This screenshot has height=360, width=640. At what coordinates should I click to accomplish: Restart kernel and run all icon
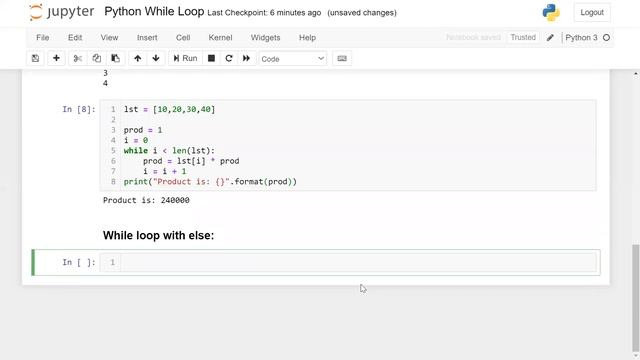[246, 58]
